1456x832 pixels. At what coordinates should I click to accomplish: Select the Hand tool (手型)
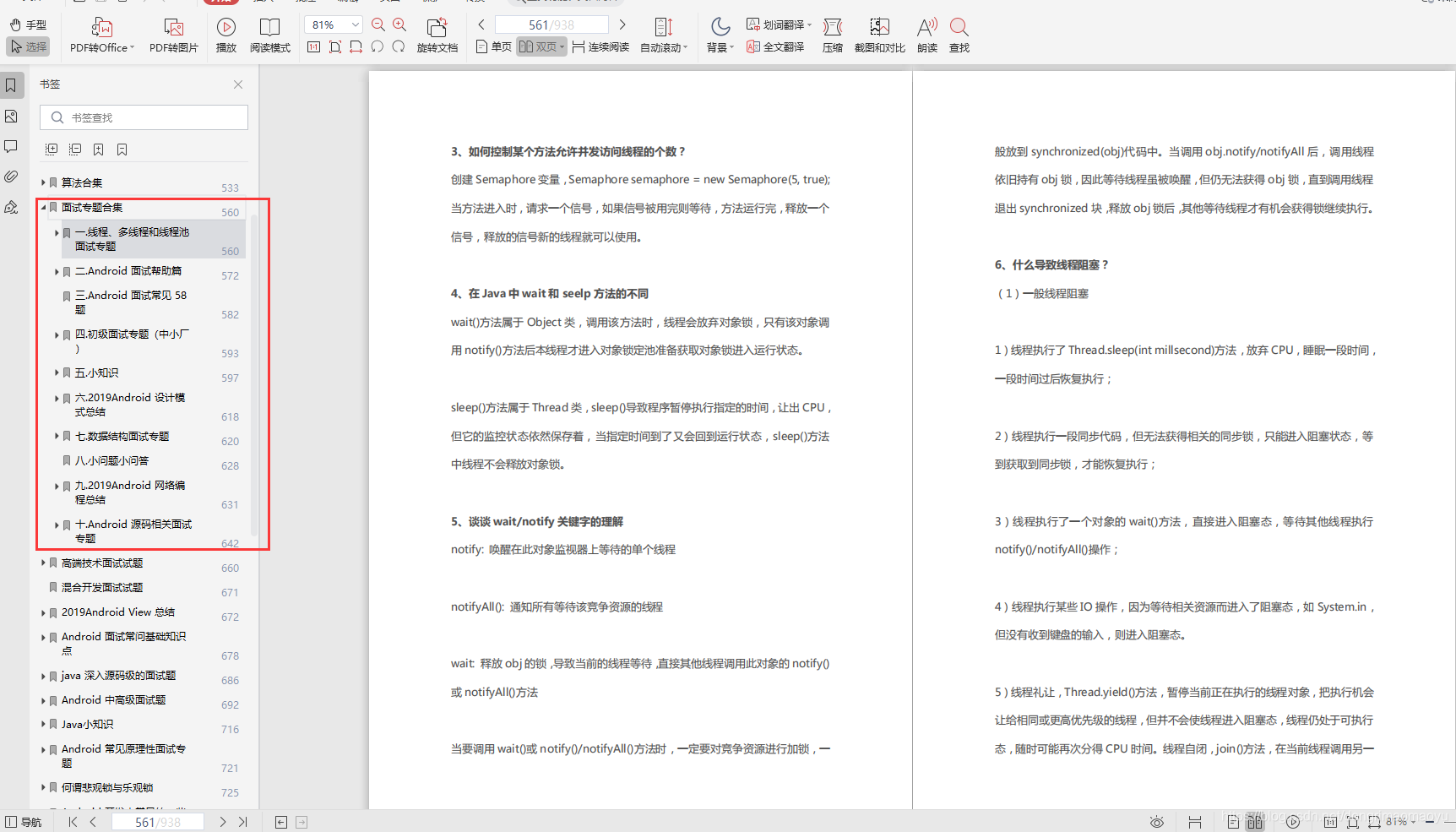(x=28, y=25)
